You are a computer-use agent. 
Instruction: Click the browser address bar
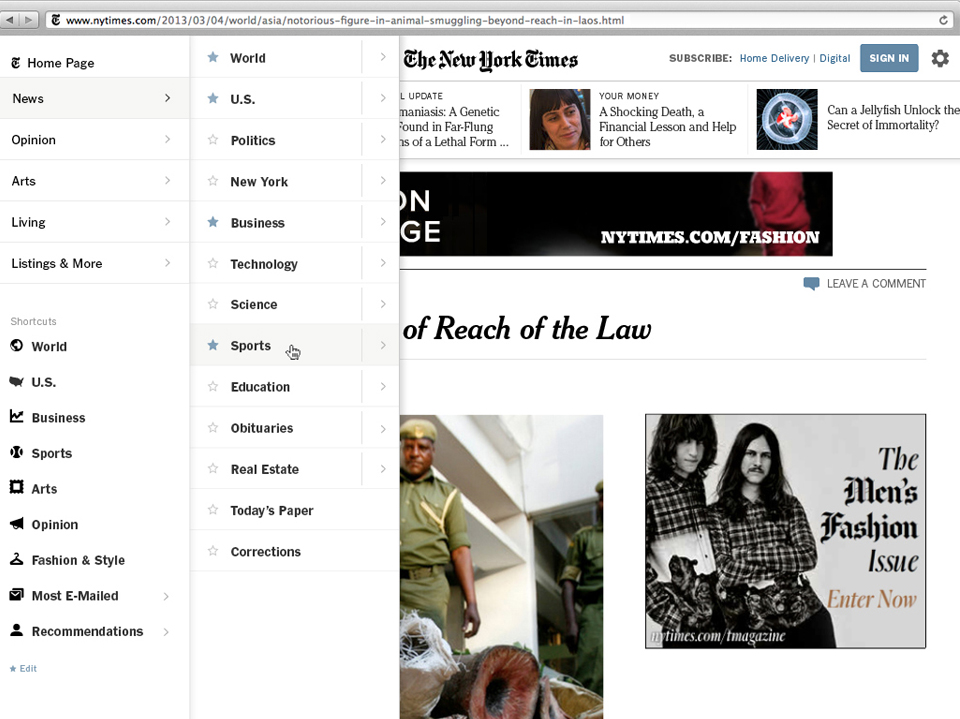(x=400, y=18)
